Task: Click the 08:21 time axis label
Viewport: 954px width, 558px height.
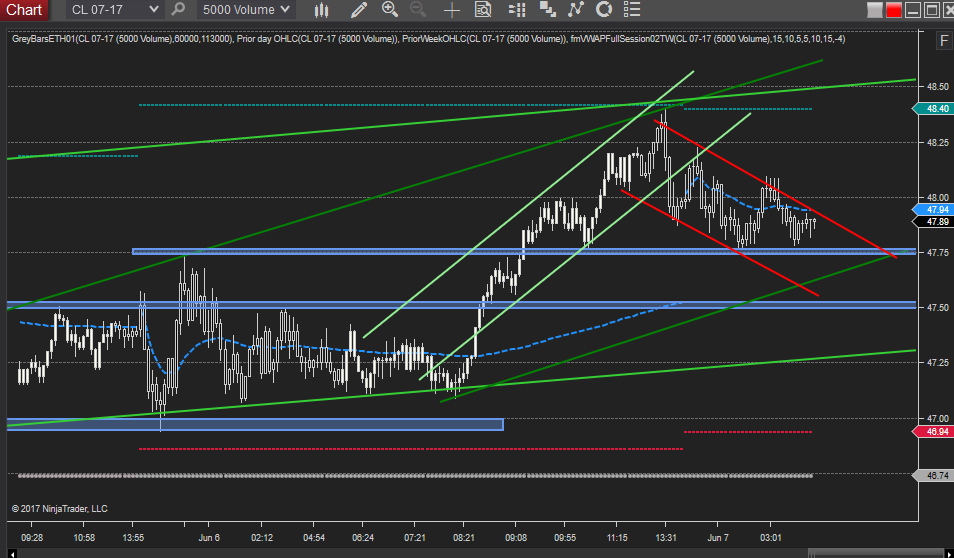Action: pyautogui.click(x=464, y=538)
